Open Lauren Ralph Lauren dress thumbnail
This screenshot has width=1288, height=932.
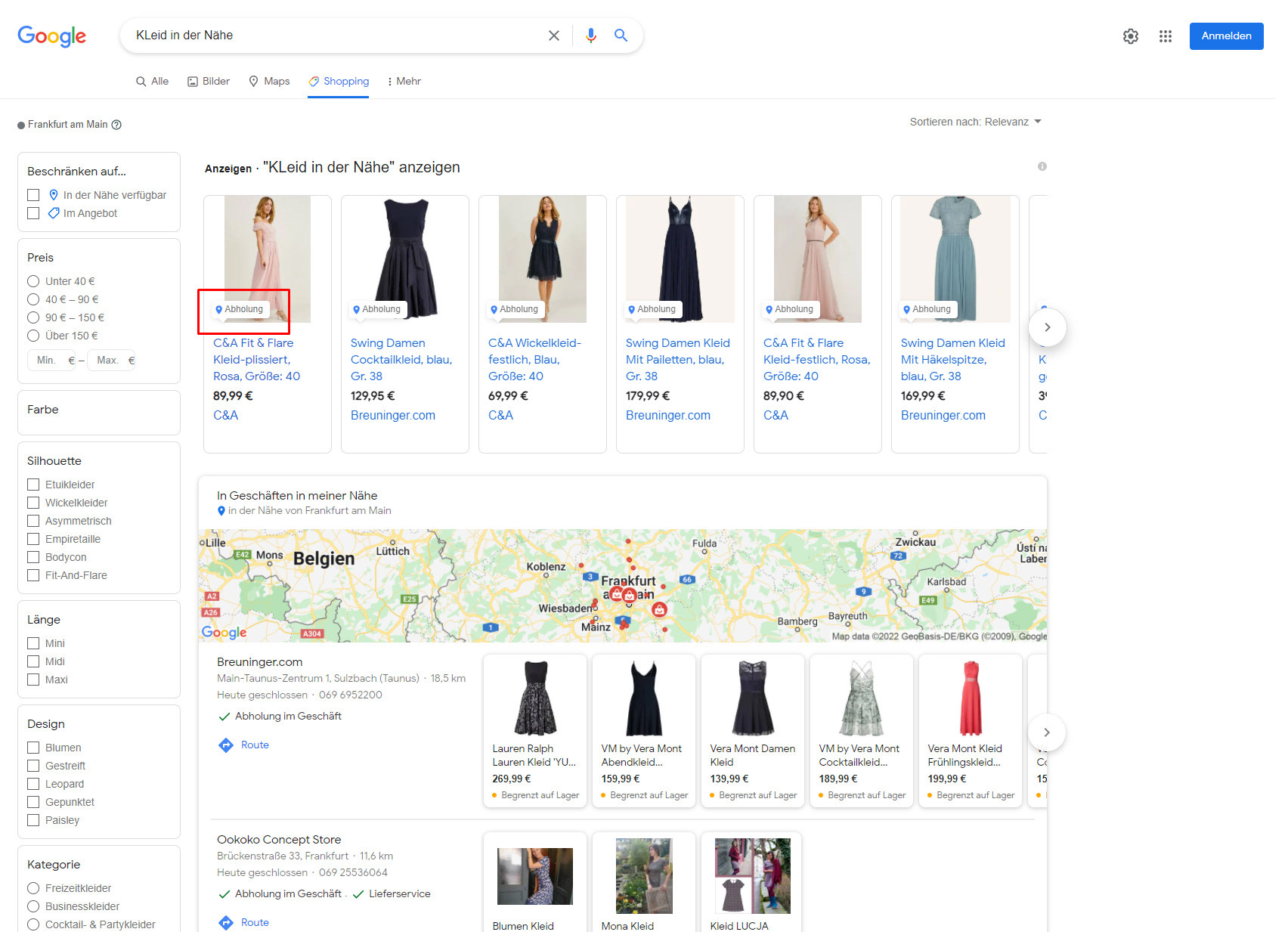pyautogui.click(x=535, y=698)
